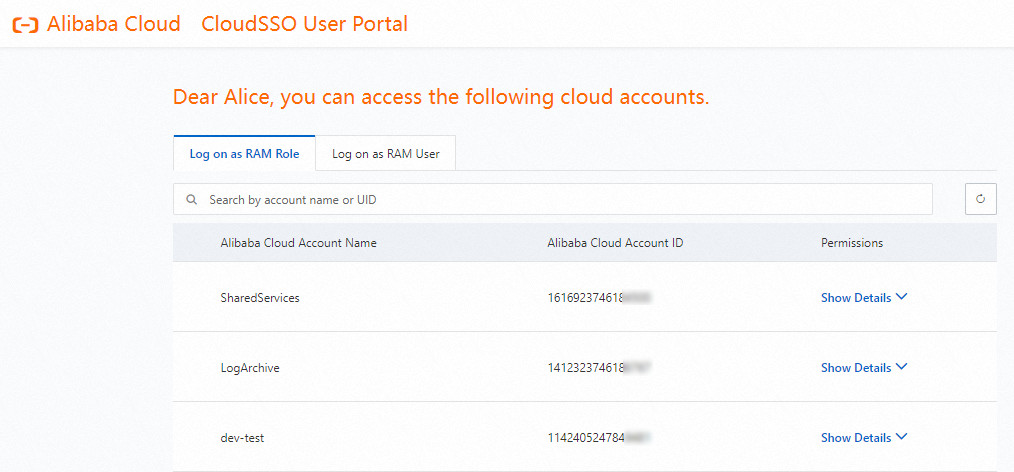Click the magnifier icon in the search box

point(191,200)
